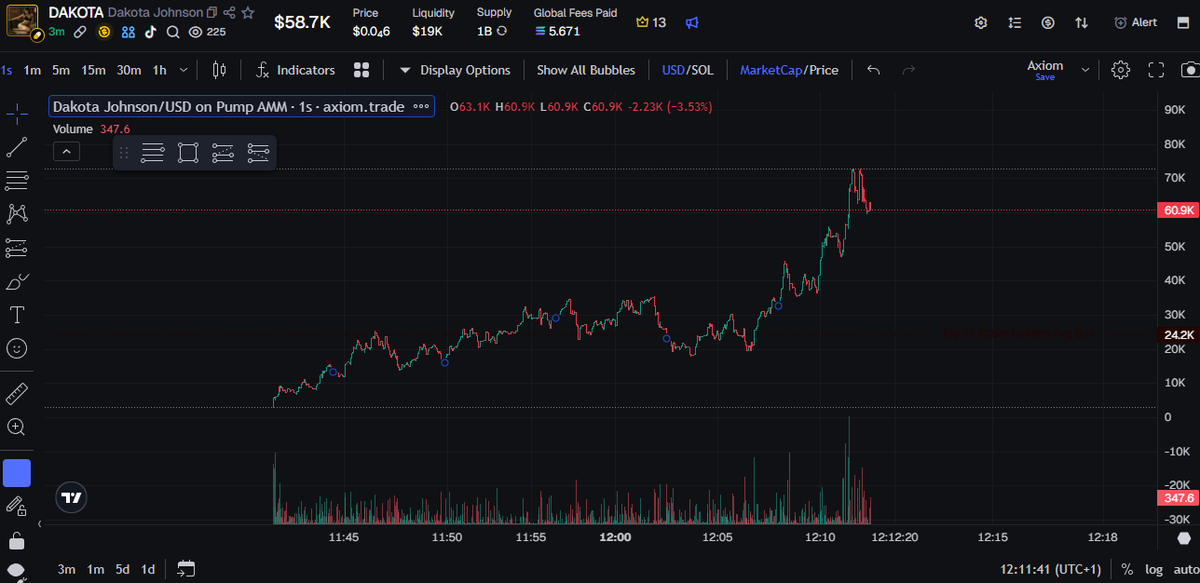Image resolution: width=1200 pixels, height=583 pixels.
Task: Select the 1d date range
Action: click(148, 569)
